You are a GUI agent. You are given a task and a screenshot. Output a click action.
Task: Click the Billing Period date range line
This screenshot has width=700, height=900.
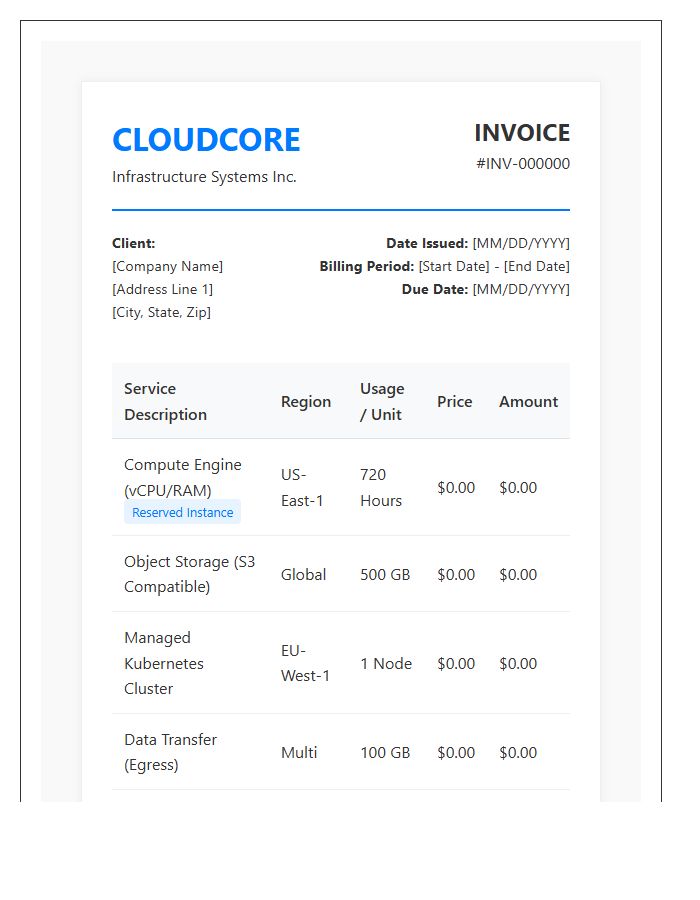point(445,266)
